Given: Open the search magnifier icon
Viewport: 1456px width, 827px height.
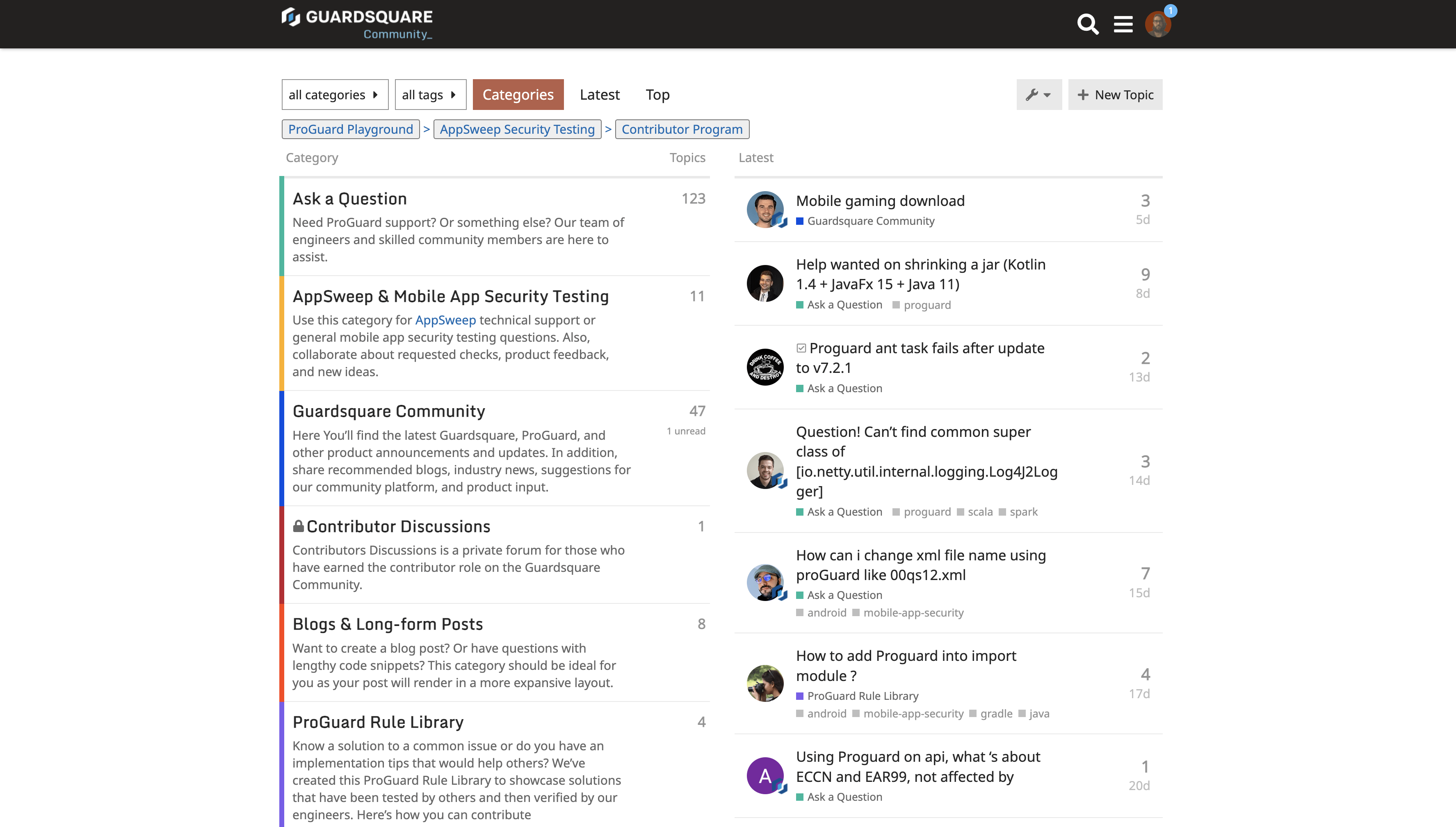Looking at the screenshot, I should tap(1087, 25).
